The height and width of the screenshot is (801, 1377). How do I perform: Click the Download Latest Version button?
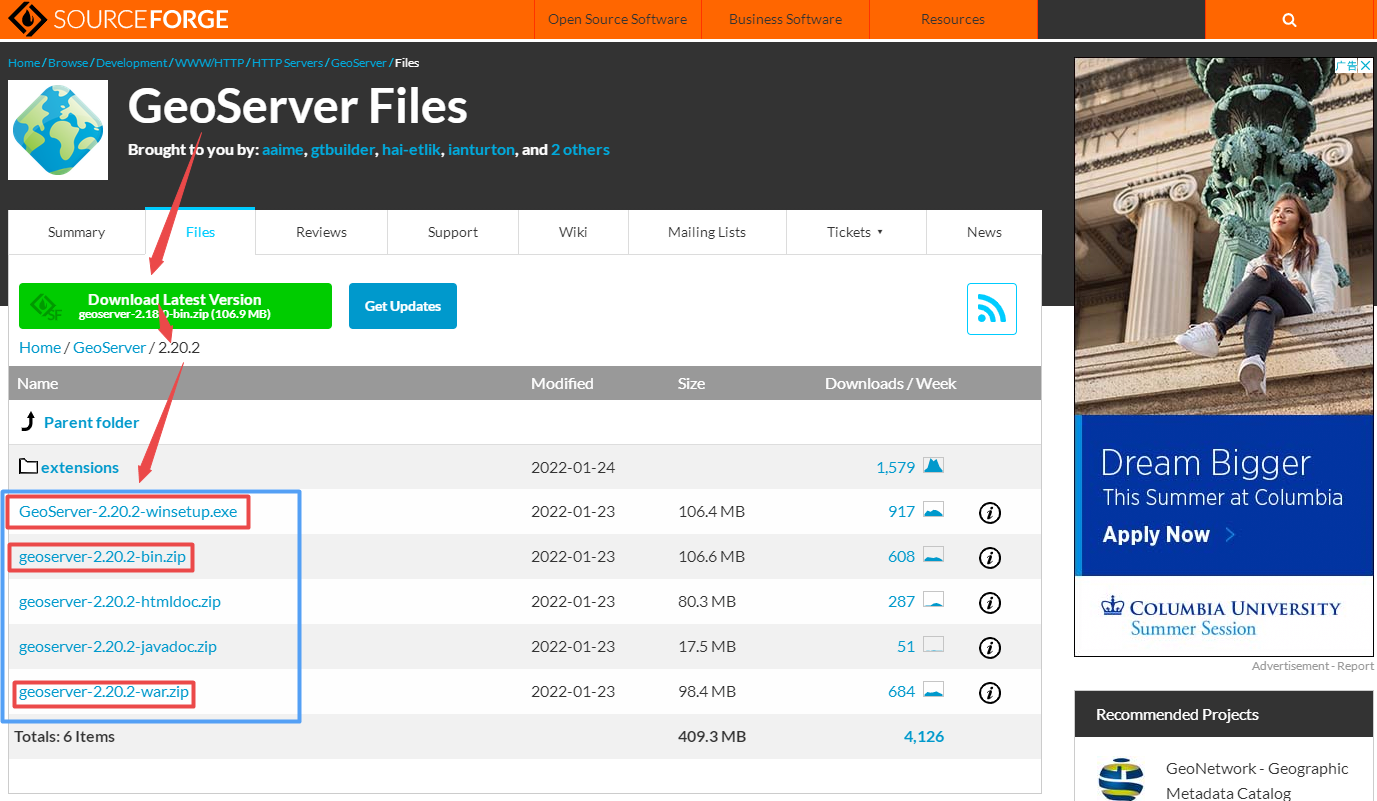tap(175, 305)
